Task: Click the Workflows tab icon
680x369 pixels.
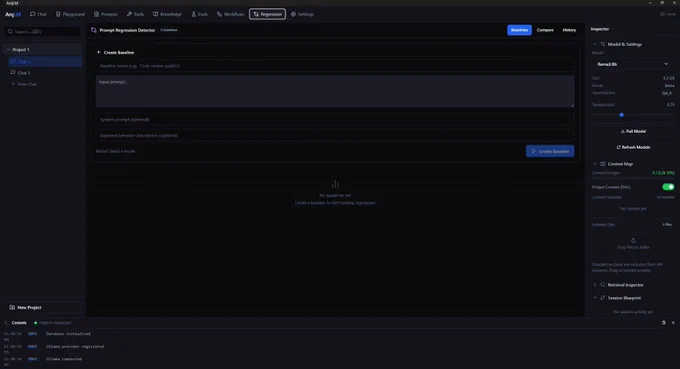Action: 219,14
